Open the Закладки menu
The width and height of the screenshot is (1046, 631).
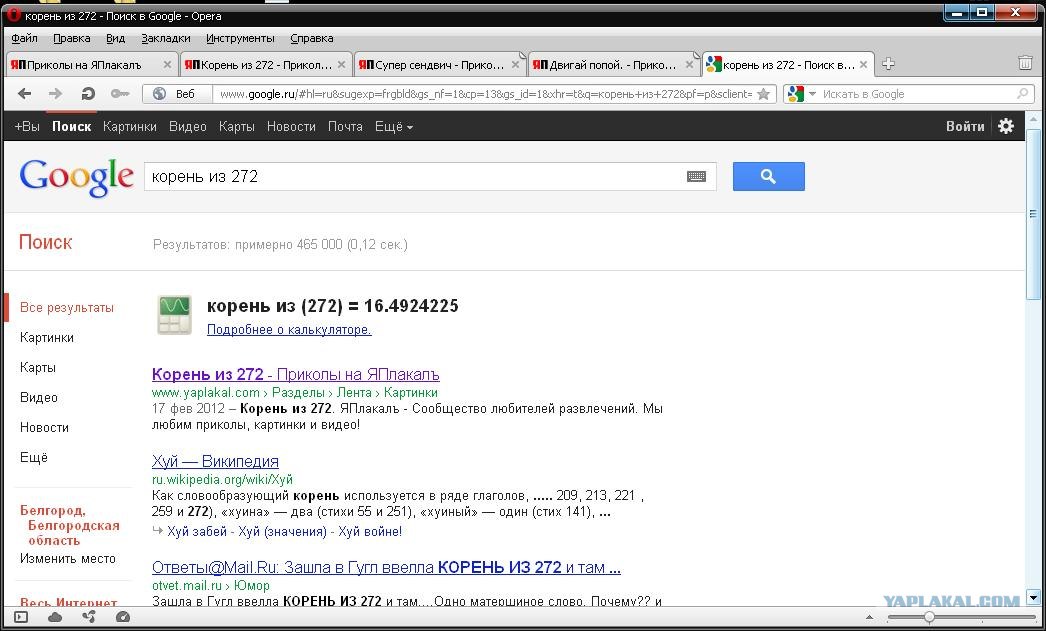(x=166, y=38)
